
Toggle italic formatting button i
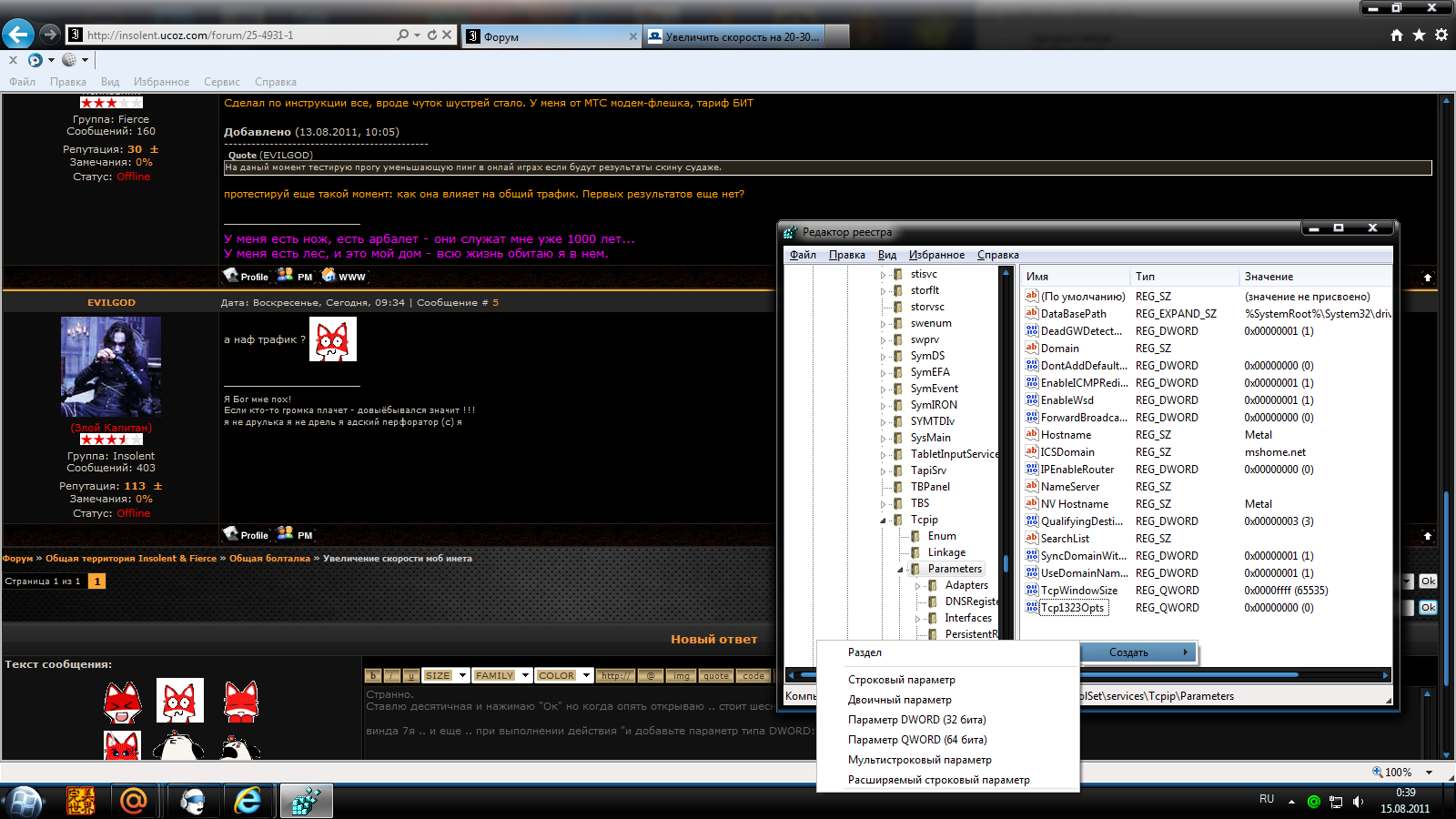[392, 675]
